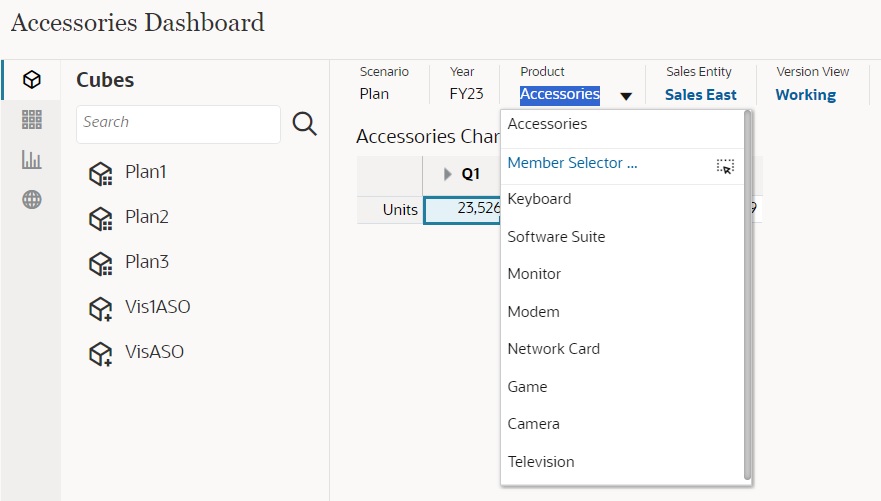Click the Plan1 cube icon
Screen dimensions: 881x501
(x=100, y=174)
